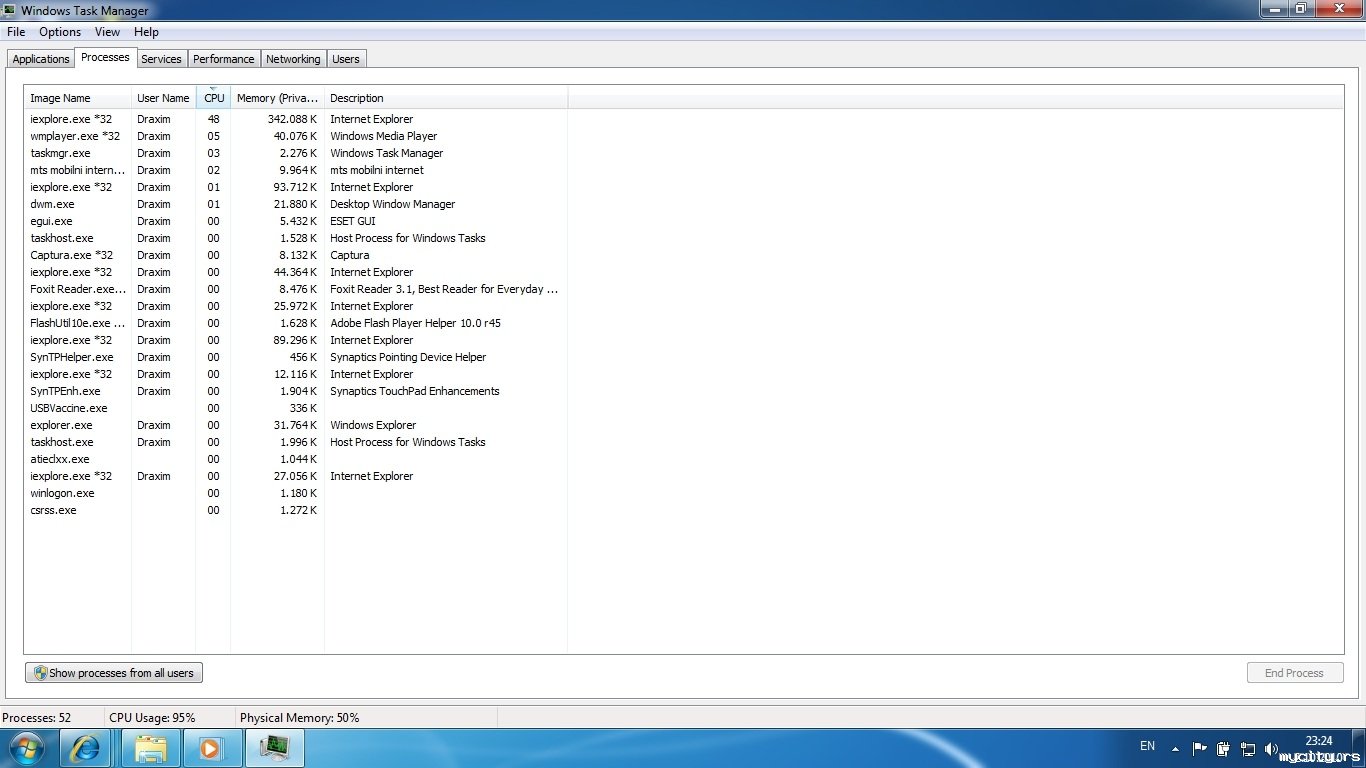Open Windows Explorer folder icon on taskbar
This screenshot has width=1366, height=768.
[151, 748]
